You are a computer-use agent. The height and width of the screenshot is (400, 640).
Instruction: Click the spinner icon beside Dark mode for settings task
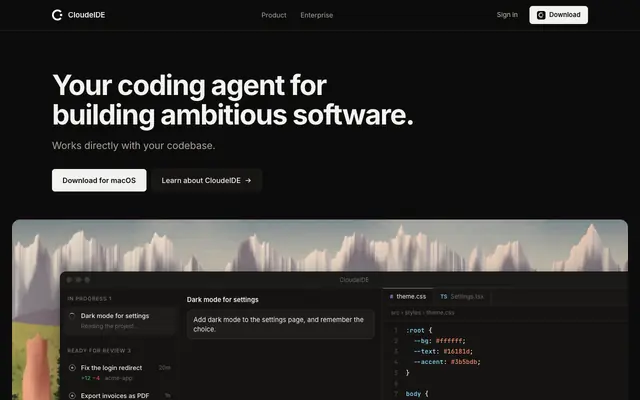[x=72, y=316]
